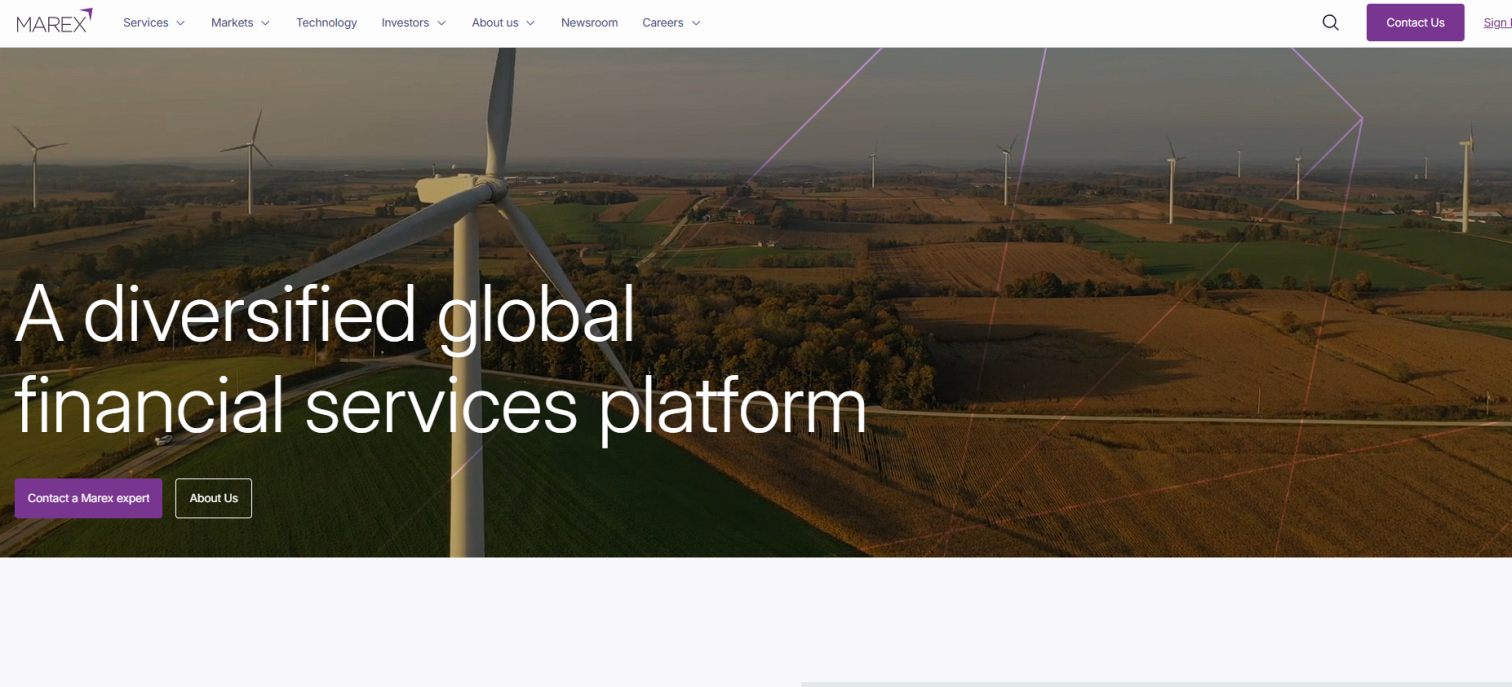Open the Markets menu label
This screenshot has height=687, width=1512.
point(232,23)
